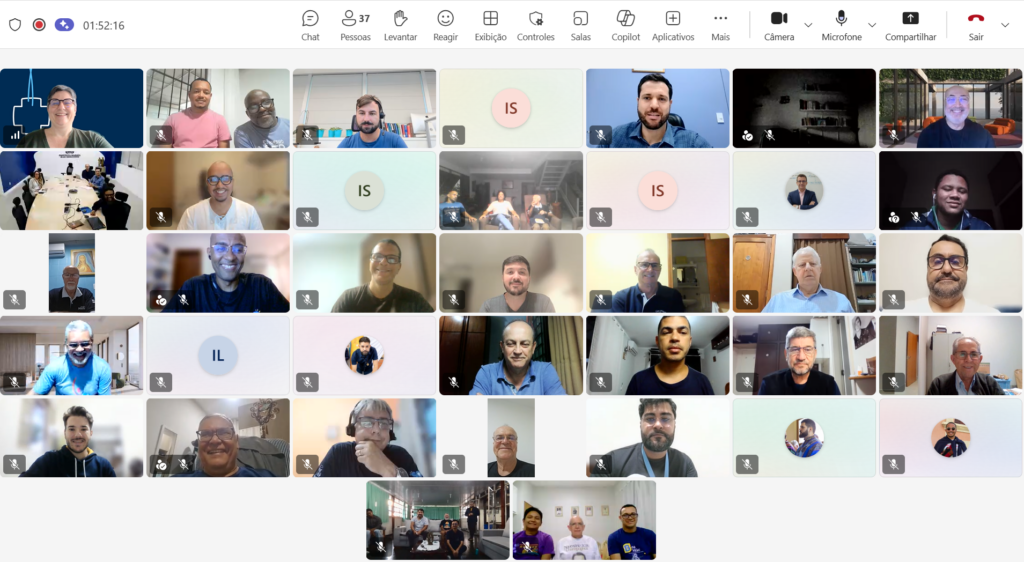This screenshot has height=562, width=1024.
Task: Select the IL participant tile
Action: point(217,355)
